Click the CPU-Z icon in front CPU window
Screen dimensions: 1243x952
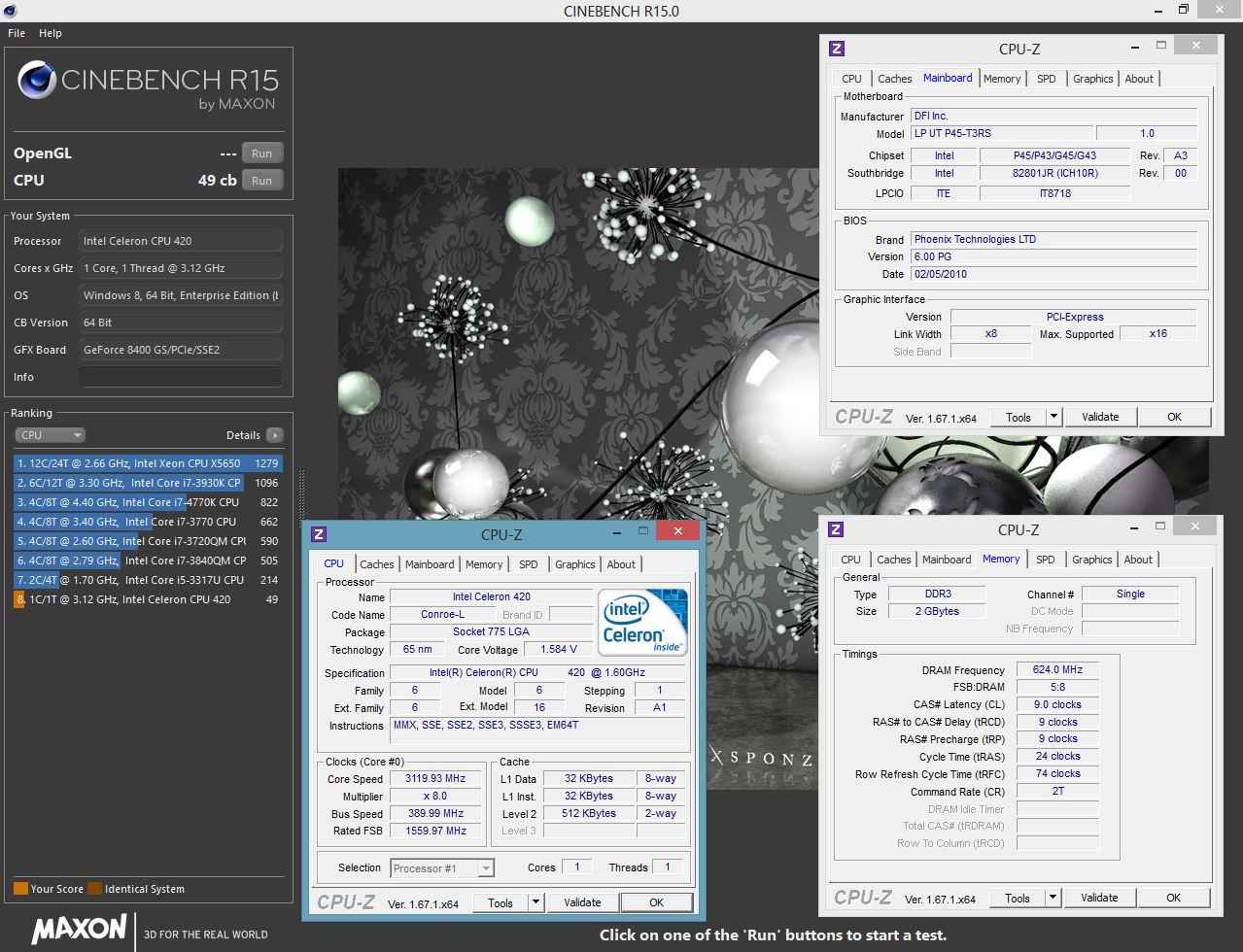point(320,534)
